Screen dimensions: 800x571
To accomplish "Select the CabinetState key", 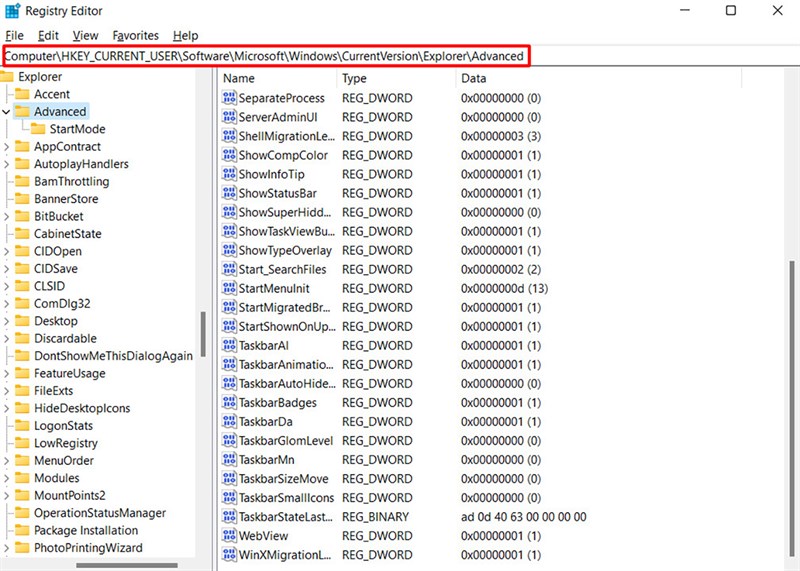I will coord(67,234).
